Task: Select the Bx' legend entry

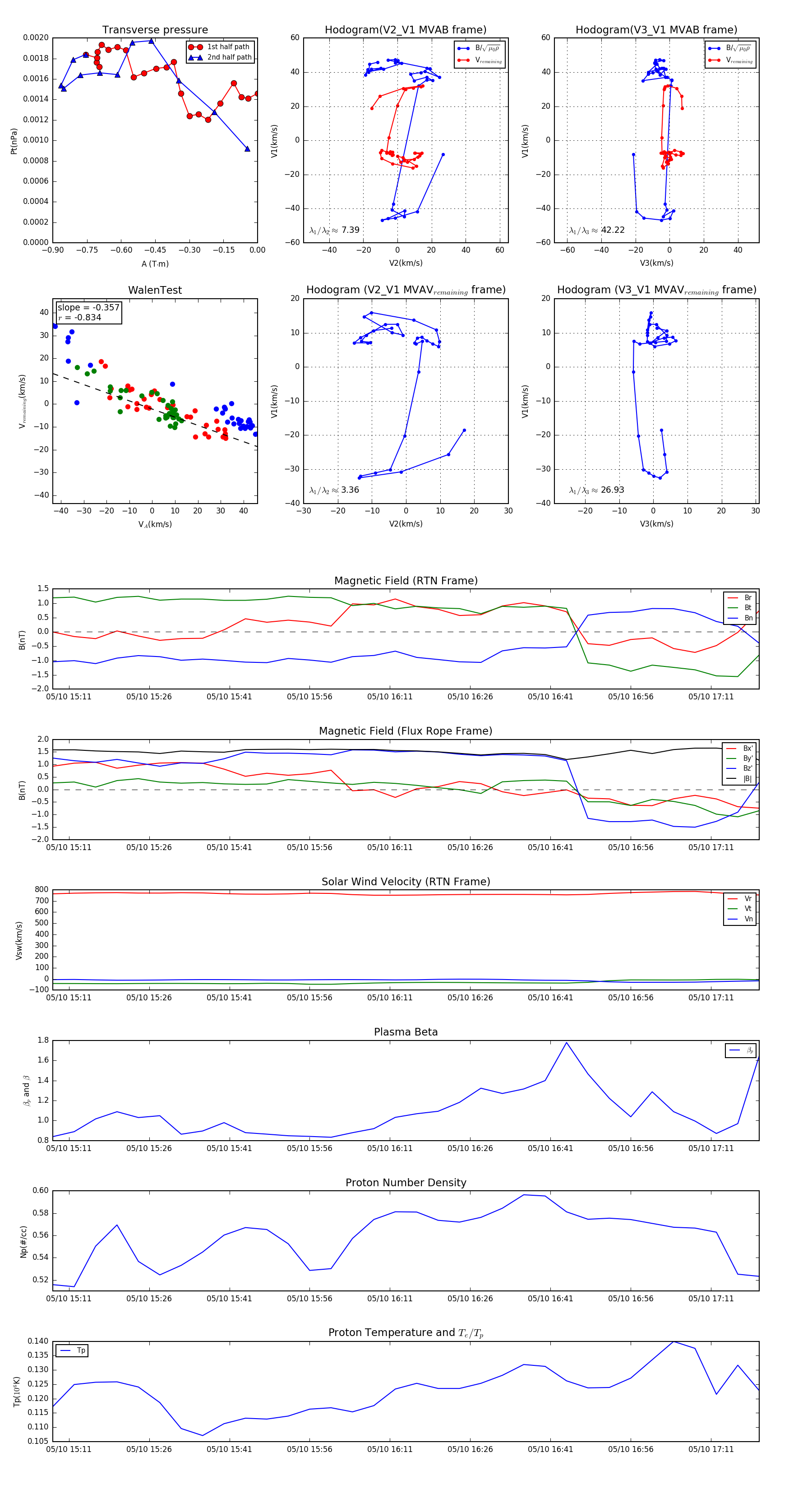Action: pyautogui.click(x=739, y=749)
